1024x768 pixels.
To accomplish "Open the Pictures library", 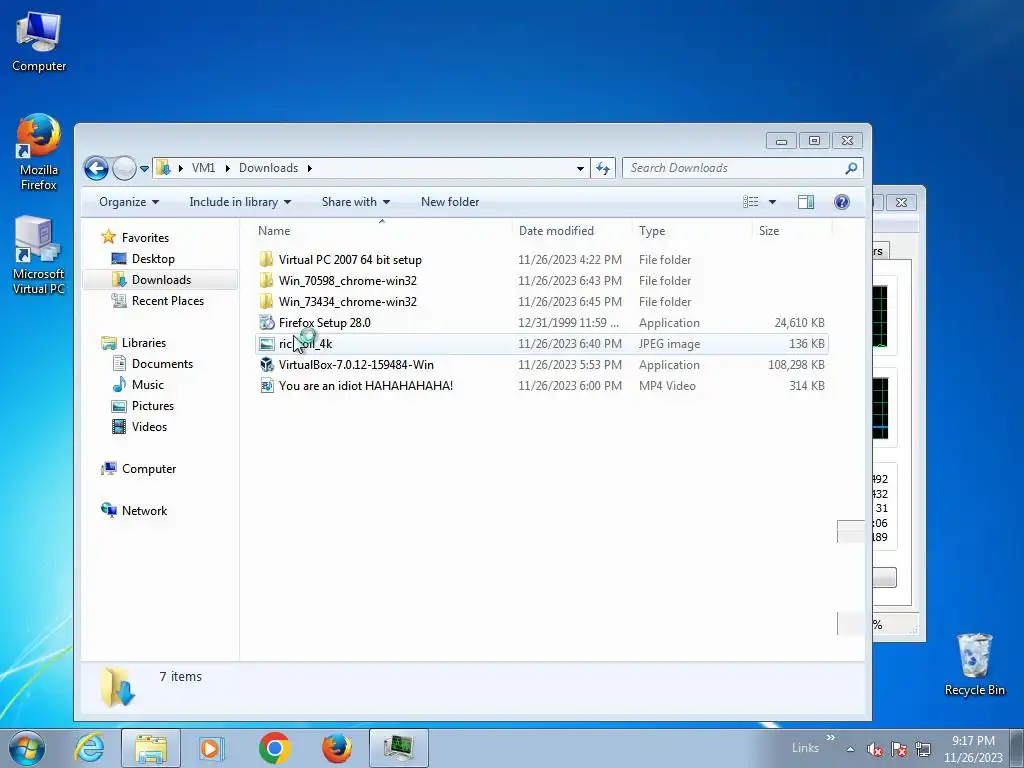I will click(x=153, y=406).
